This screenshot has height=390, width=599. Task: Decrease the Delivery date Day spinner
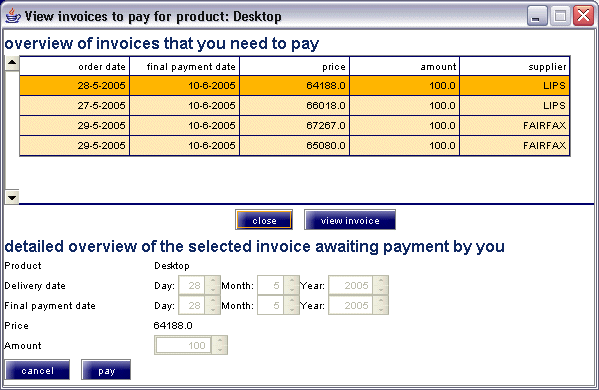tap(213, 290)
